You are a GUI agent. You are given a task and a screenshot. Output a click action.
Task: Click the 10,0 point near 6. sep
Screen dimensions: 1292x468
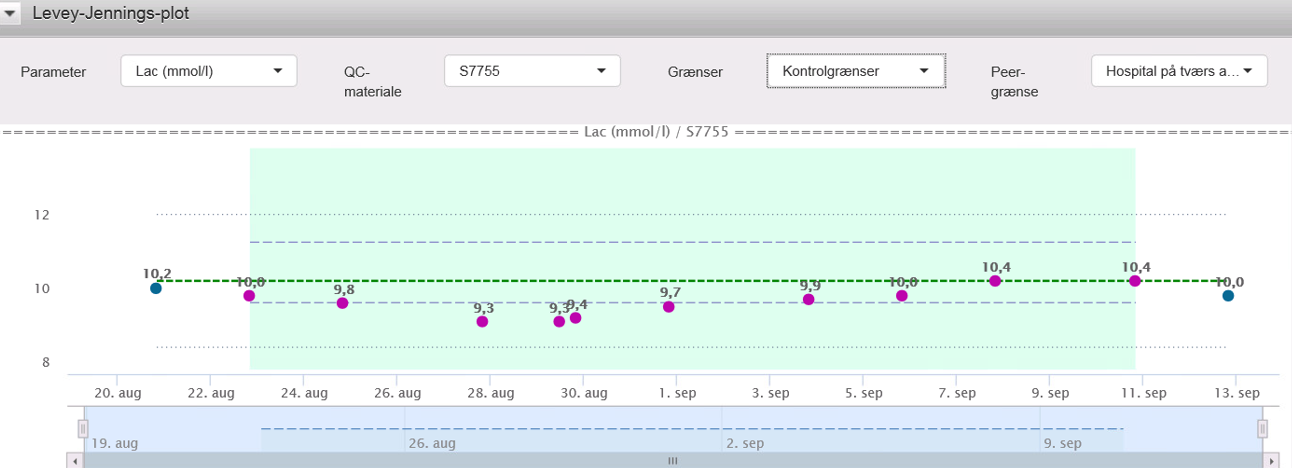[902, 295]
